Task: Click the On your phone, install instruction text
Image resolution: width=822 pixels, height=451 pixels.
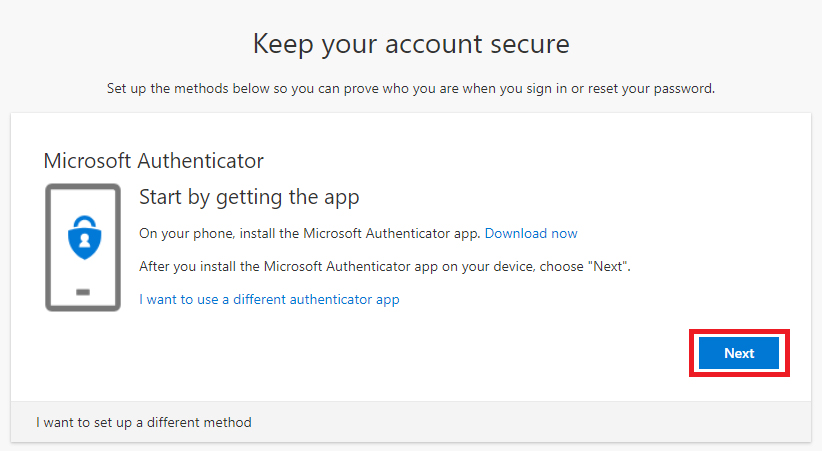Action: [x=309, y=233]
